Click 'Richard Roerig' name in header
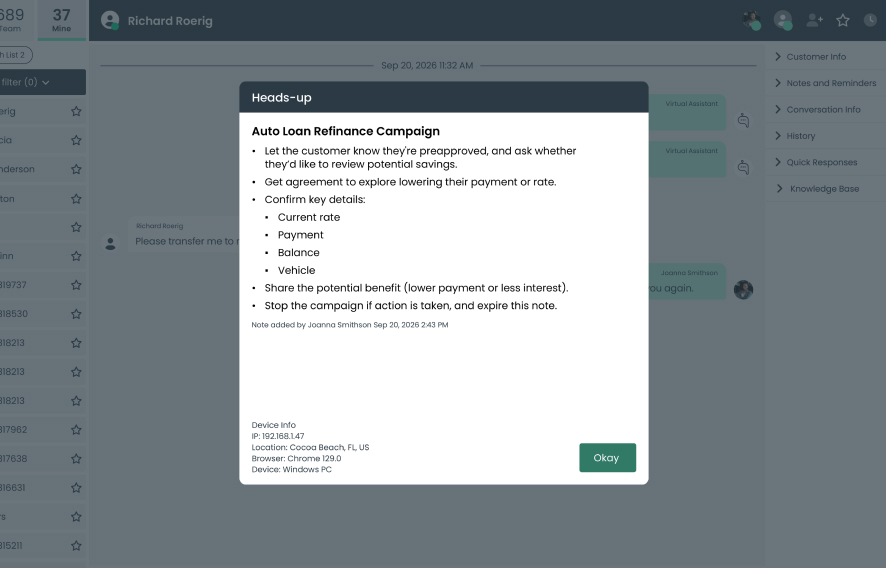The width and height of the screenshot is (886, 568). pyautogui.click(x=170, y=21)
